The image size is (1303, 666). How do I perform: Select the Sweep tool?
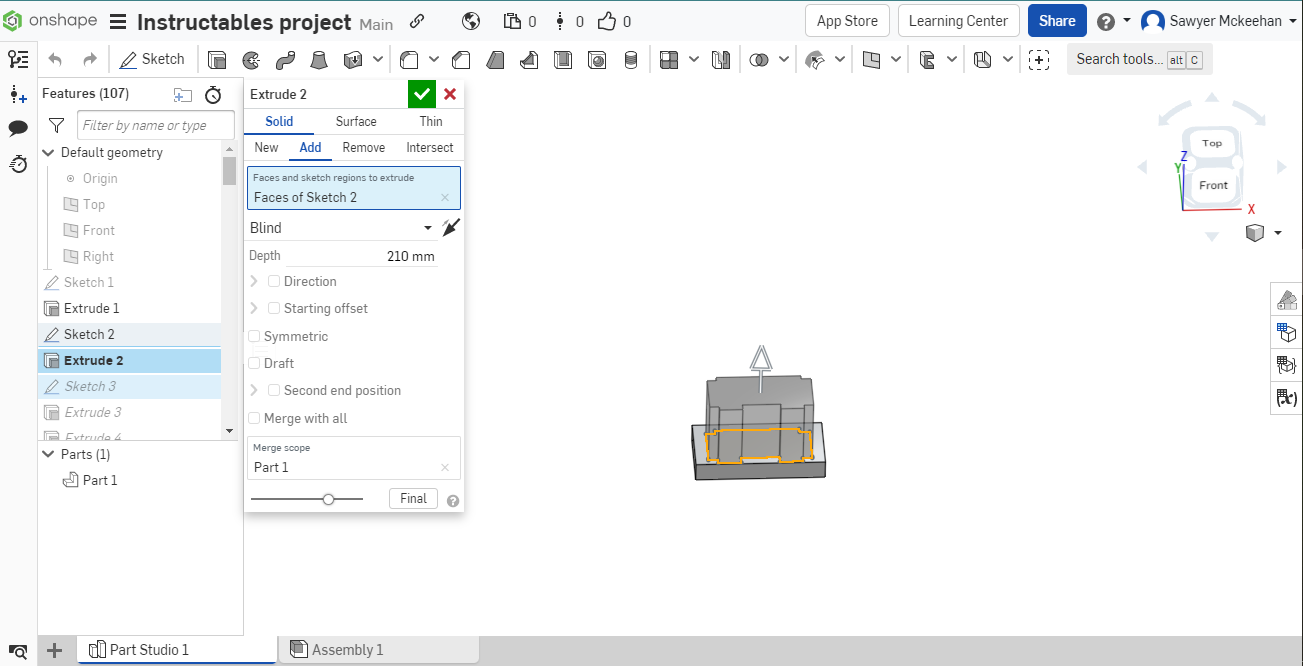[285, 60]
